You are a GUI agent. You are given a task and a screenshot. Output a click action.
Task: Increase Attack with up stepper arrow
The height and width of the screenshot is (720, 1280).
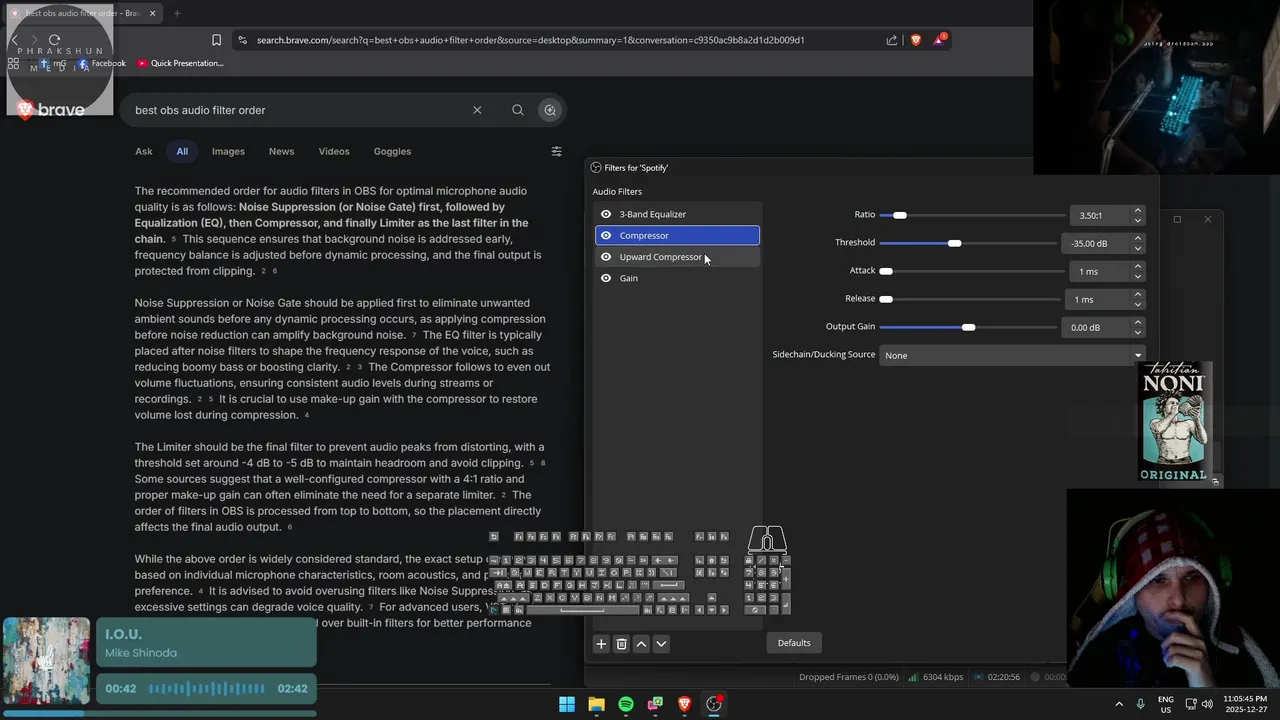coord(1137,267)
